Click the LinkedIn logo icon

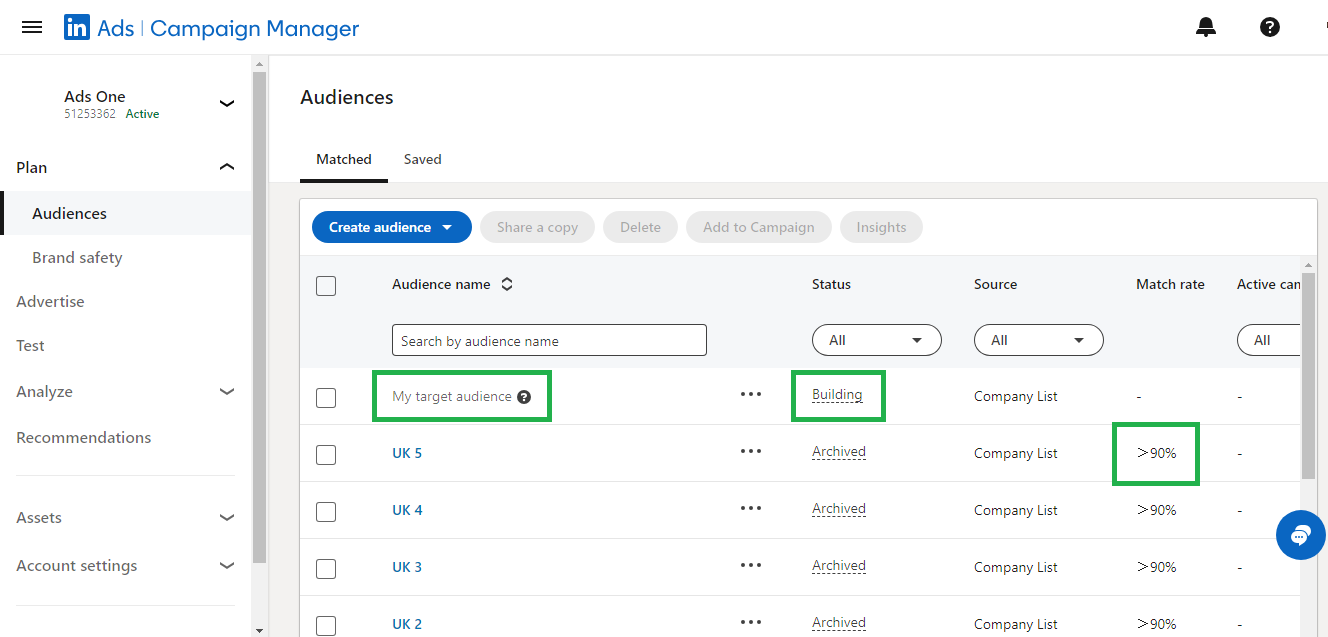pyautogui.click(x=77, y=28)
